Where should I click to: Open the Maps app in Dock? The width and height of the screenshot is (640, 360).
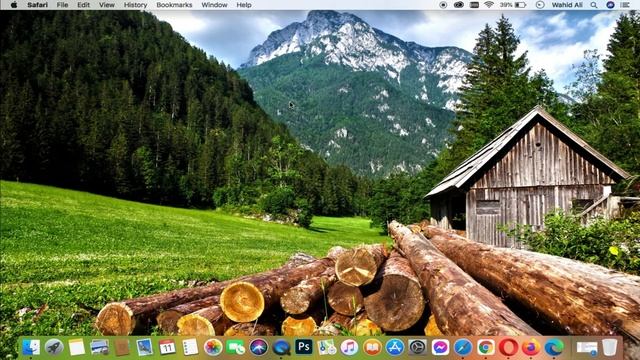click(327, 347)
